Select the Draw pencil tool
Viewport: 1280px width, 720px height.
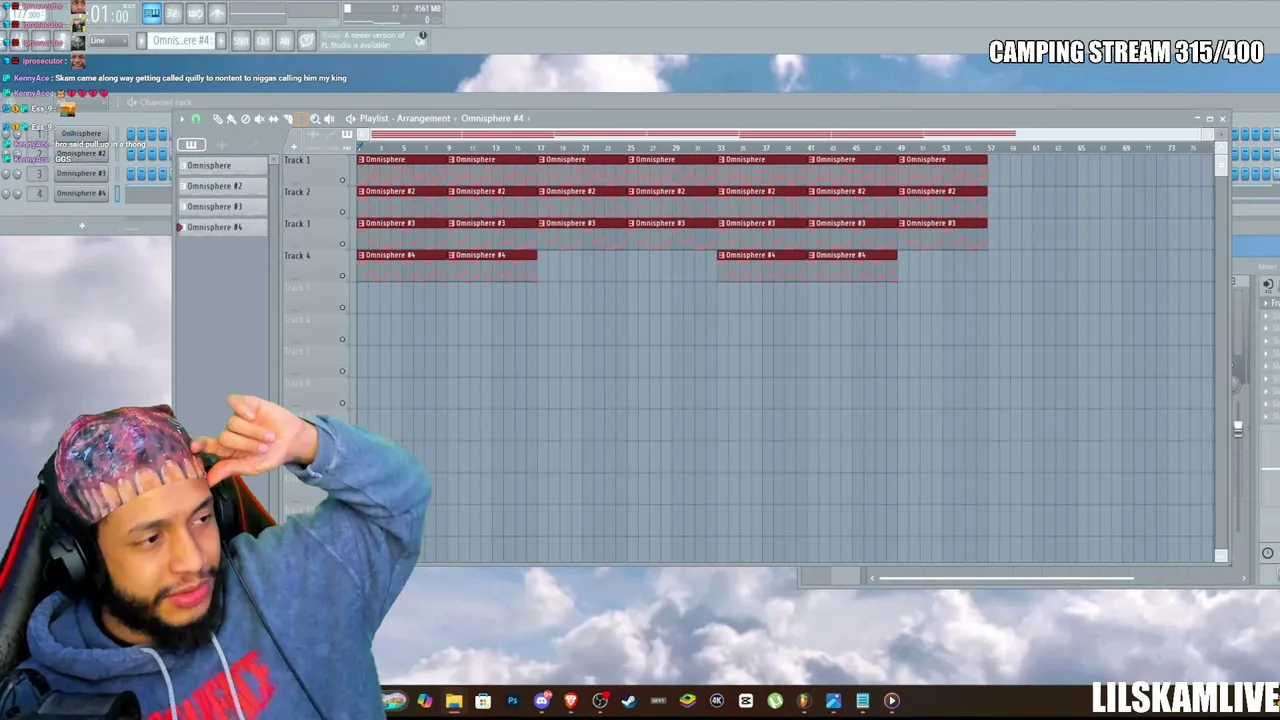(x=218, y=119)
